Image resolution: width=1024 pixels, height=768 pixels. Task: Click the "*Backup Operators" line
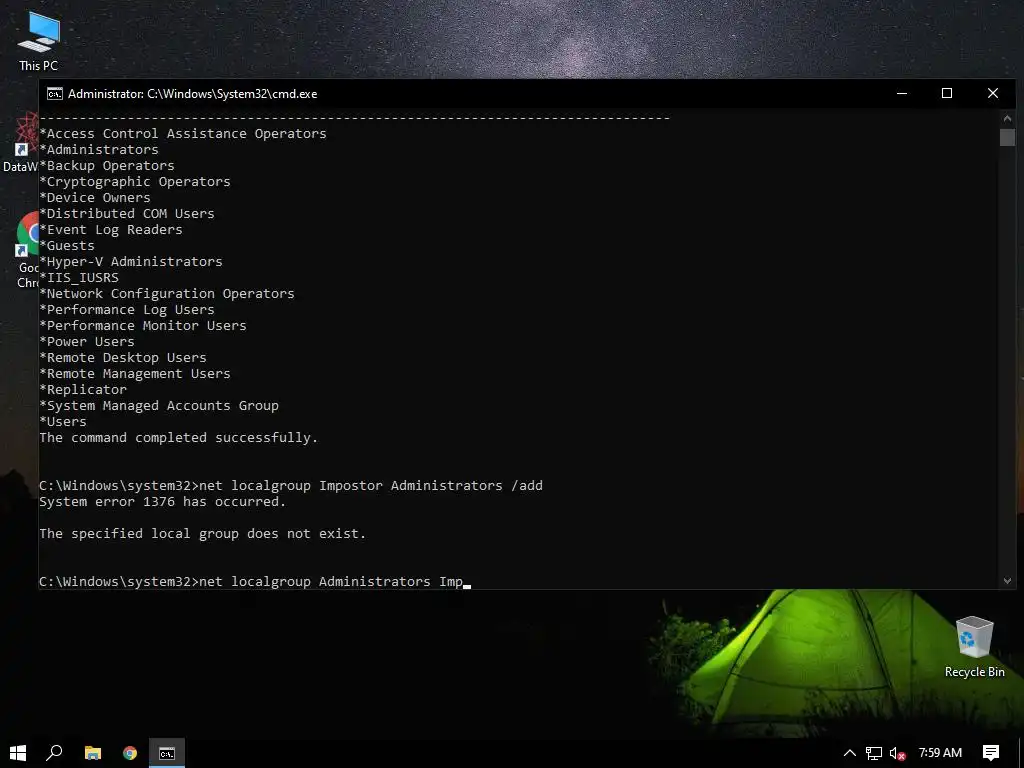pyautogui.click(x=107, y=165)
